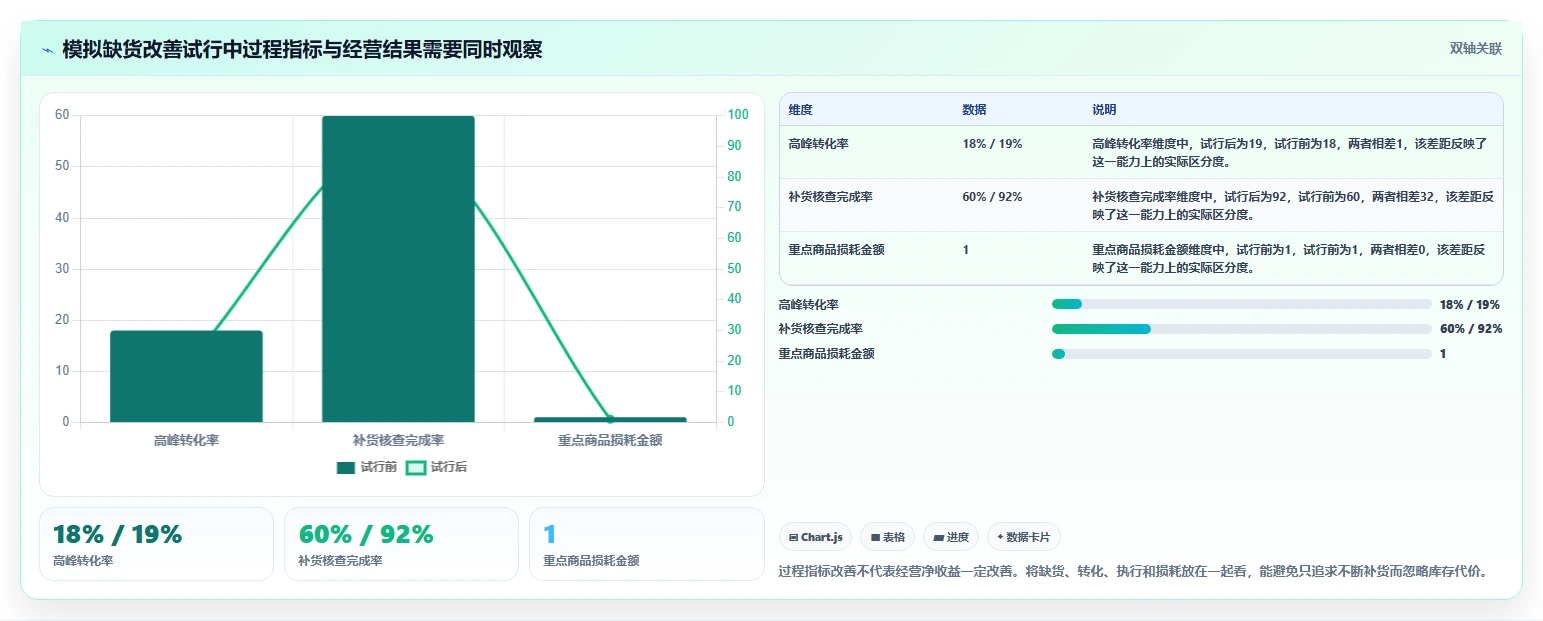Click the 60% / 92% 补货核查完成率 stat card
Screen dimensions: 1543x621
coord(401,544)
